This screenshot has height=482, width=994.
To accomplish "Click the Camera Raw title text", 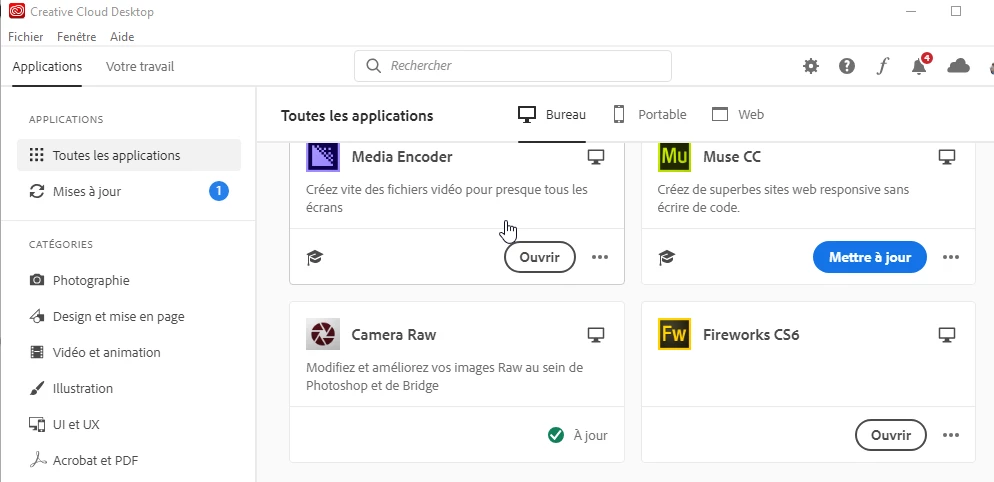I will 394,335.
